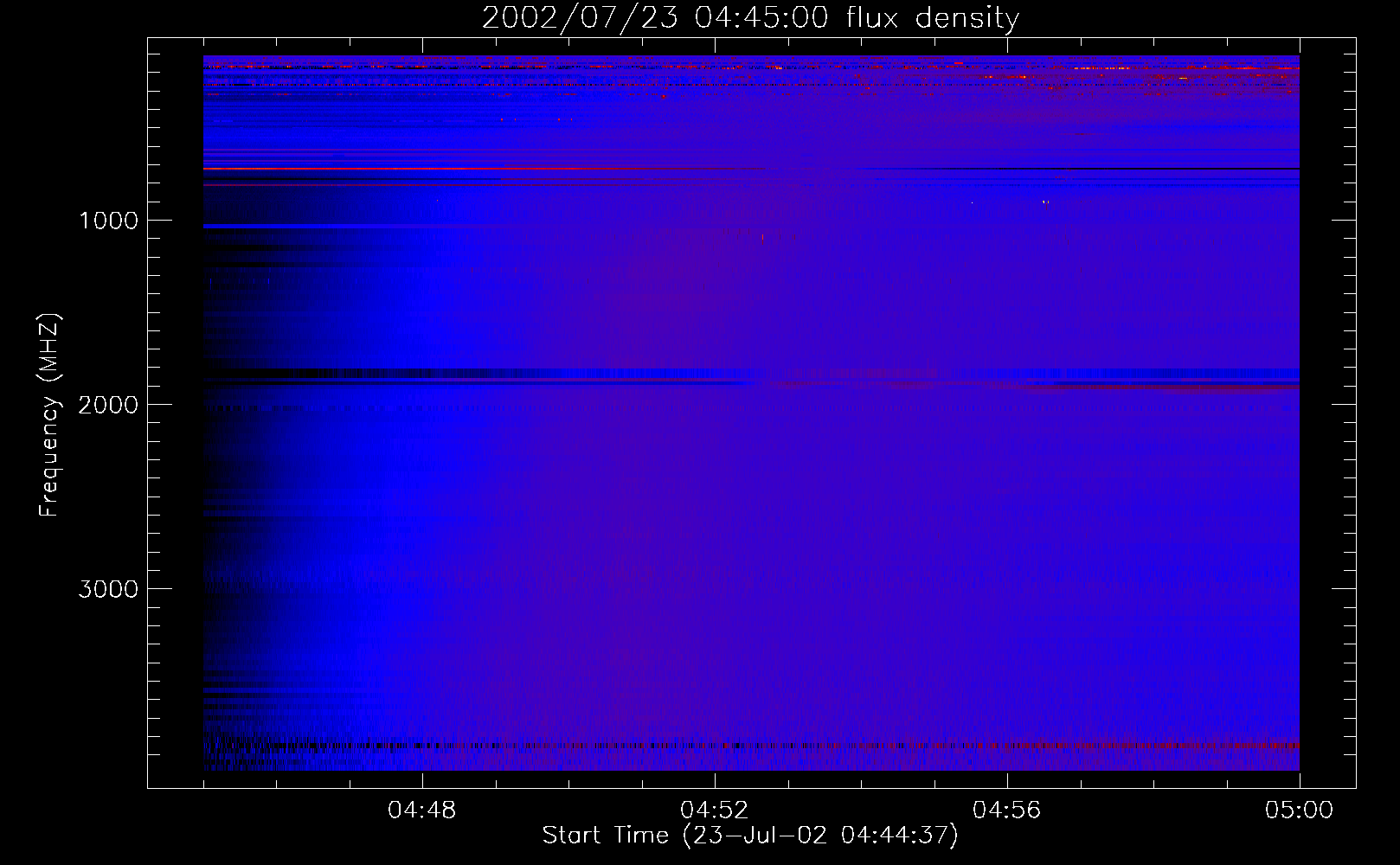Click the 04:52 time tick label
Image resolution: width=1400 pixels, height=865 pixels.
(x=715, y=811)
